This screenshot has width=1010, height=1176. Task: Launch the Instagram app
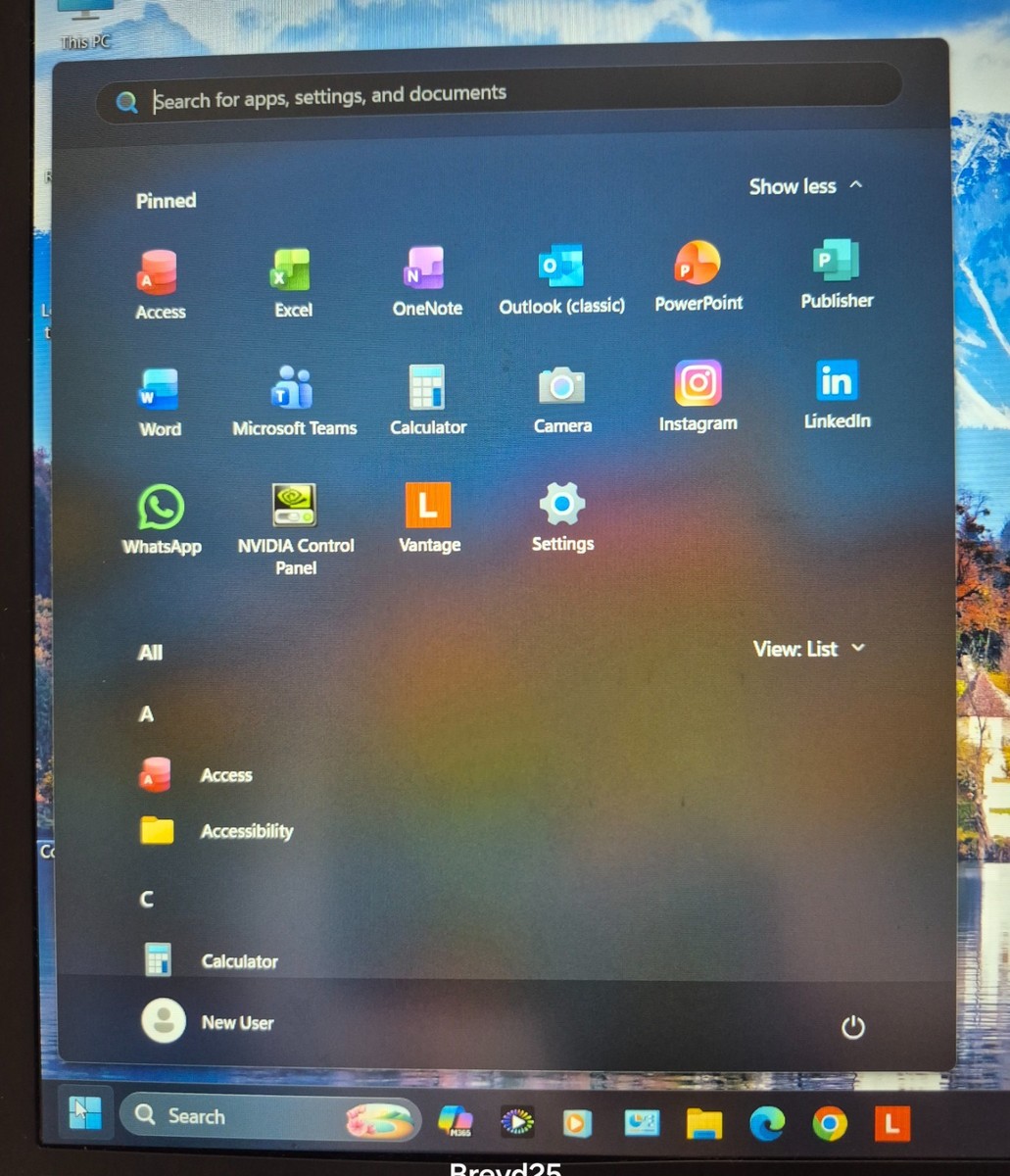point(697,396)
